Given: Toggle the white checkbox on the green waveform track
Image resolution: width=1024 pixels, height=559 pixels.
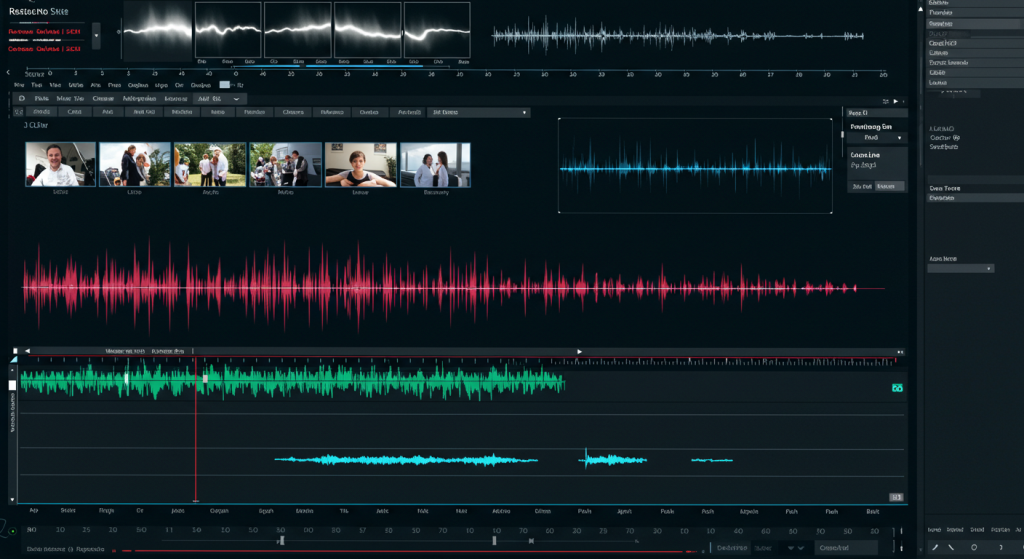Looking at the screenshot, I should click(13, 384).
